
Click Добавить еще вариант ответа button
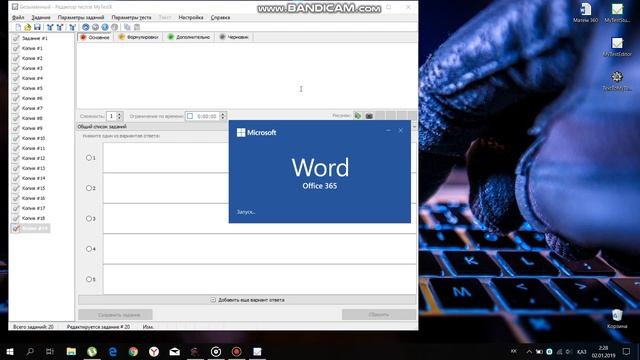pyautogui.click(x=247, y=300)
